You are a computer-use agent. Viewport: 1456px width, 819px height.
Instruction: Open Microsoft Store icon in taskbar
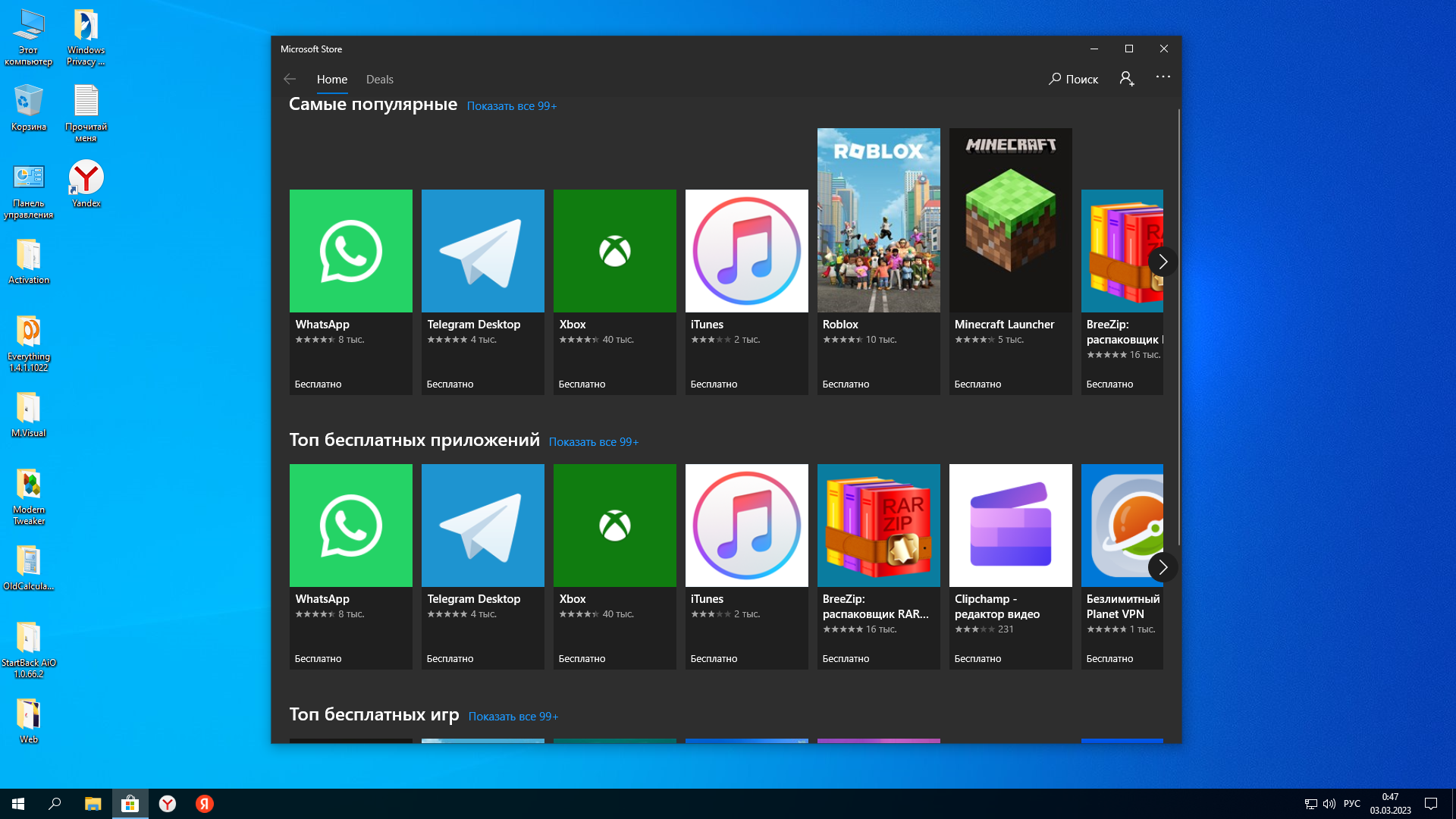coord(130,804)
